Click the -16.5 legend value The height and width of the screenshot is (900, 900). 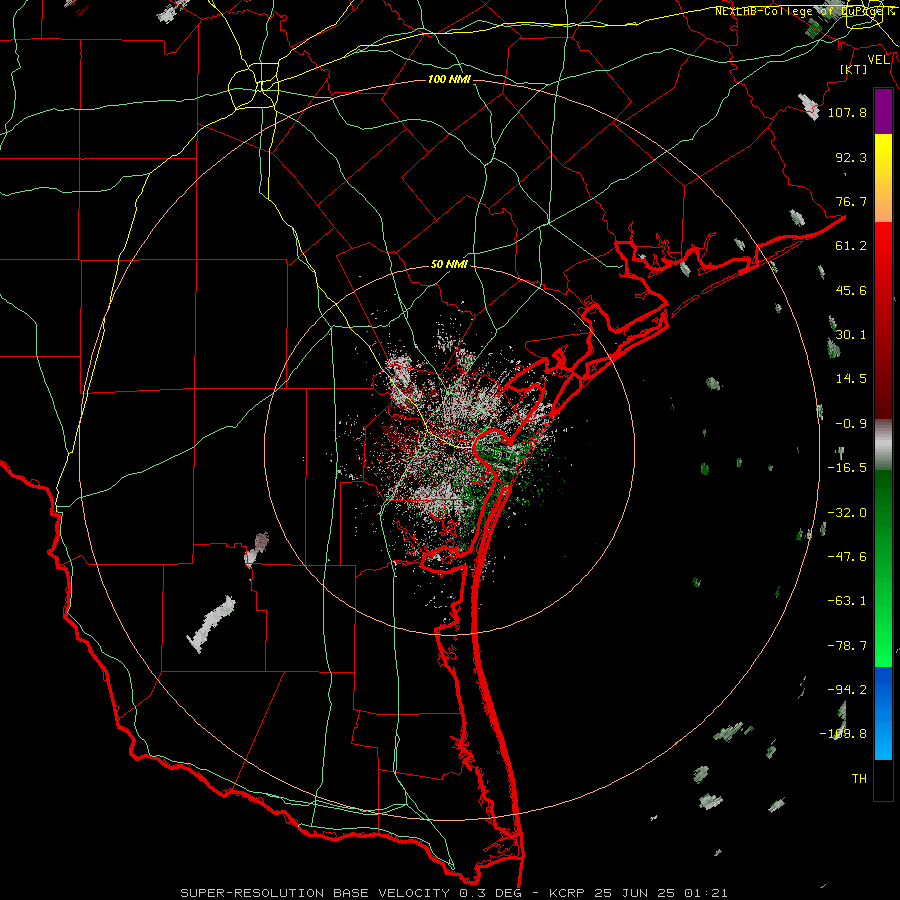[x=847, y=468]
